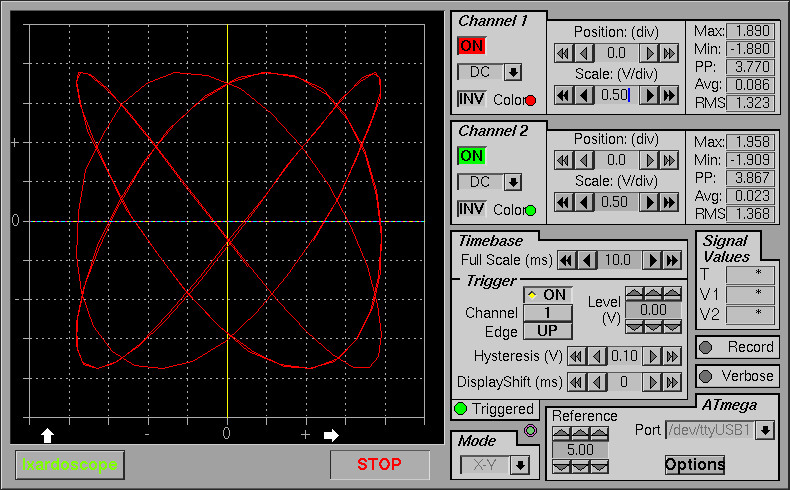Click Channel 1 Position single right arrow

649,53
